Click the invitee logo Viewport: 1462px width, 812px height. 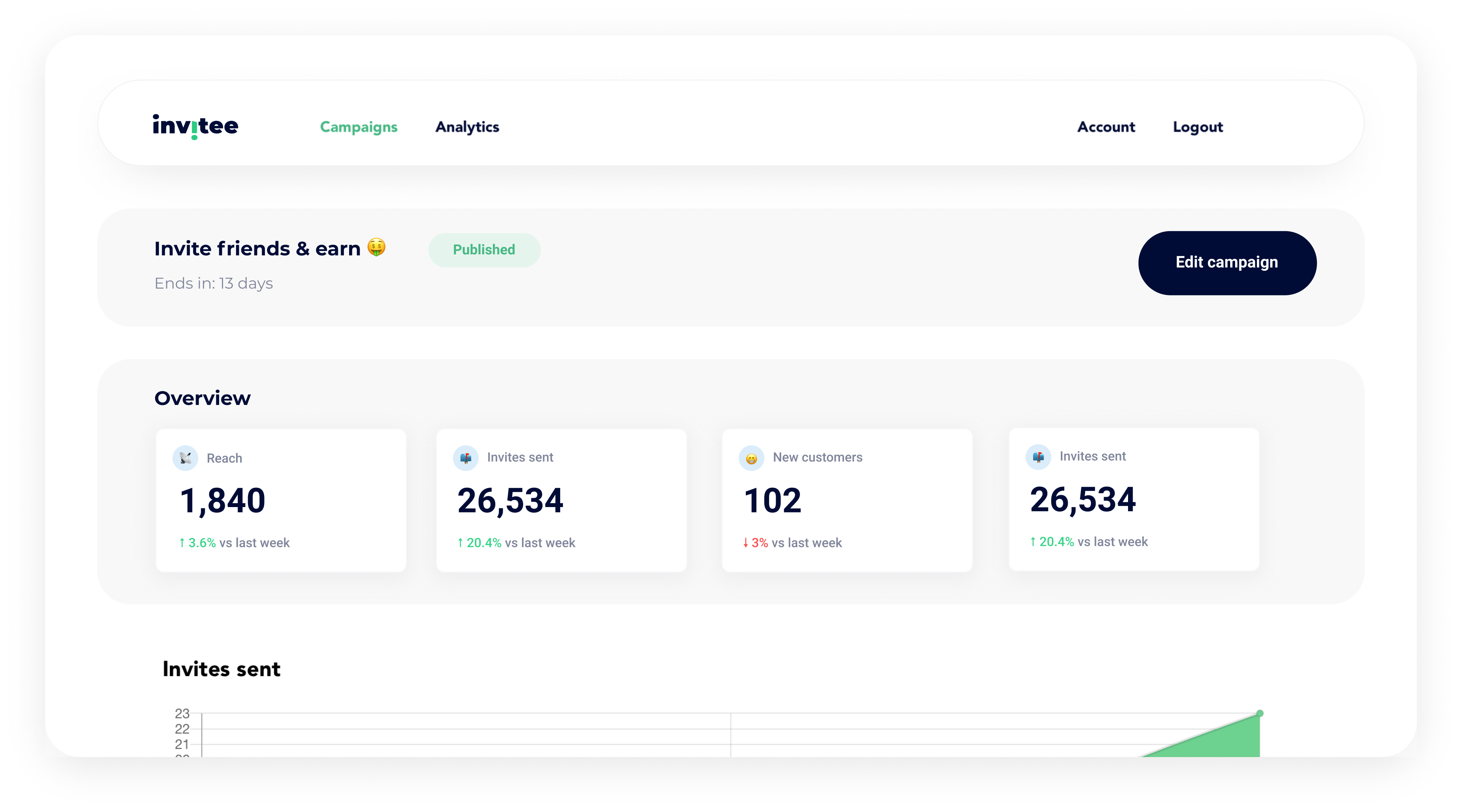point(195,126)
